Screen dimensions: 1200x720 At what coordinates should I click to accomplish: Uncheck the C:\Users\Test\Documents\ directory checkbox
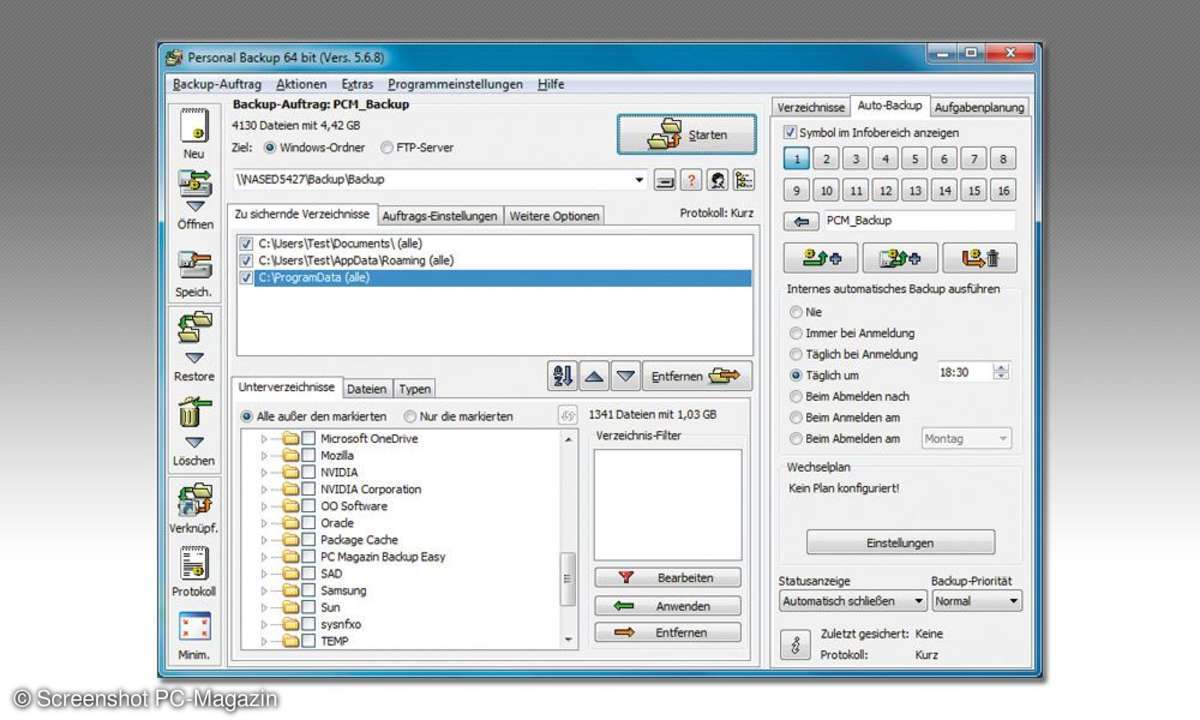(x=247, y=243)
